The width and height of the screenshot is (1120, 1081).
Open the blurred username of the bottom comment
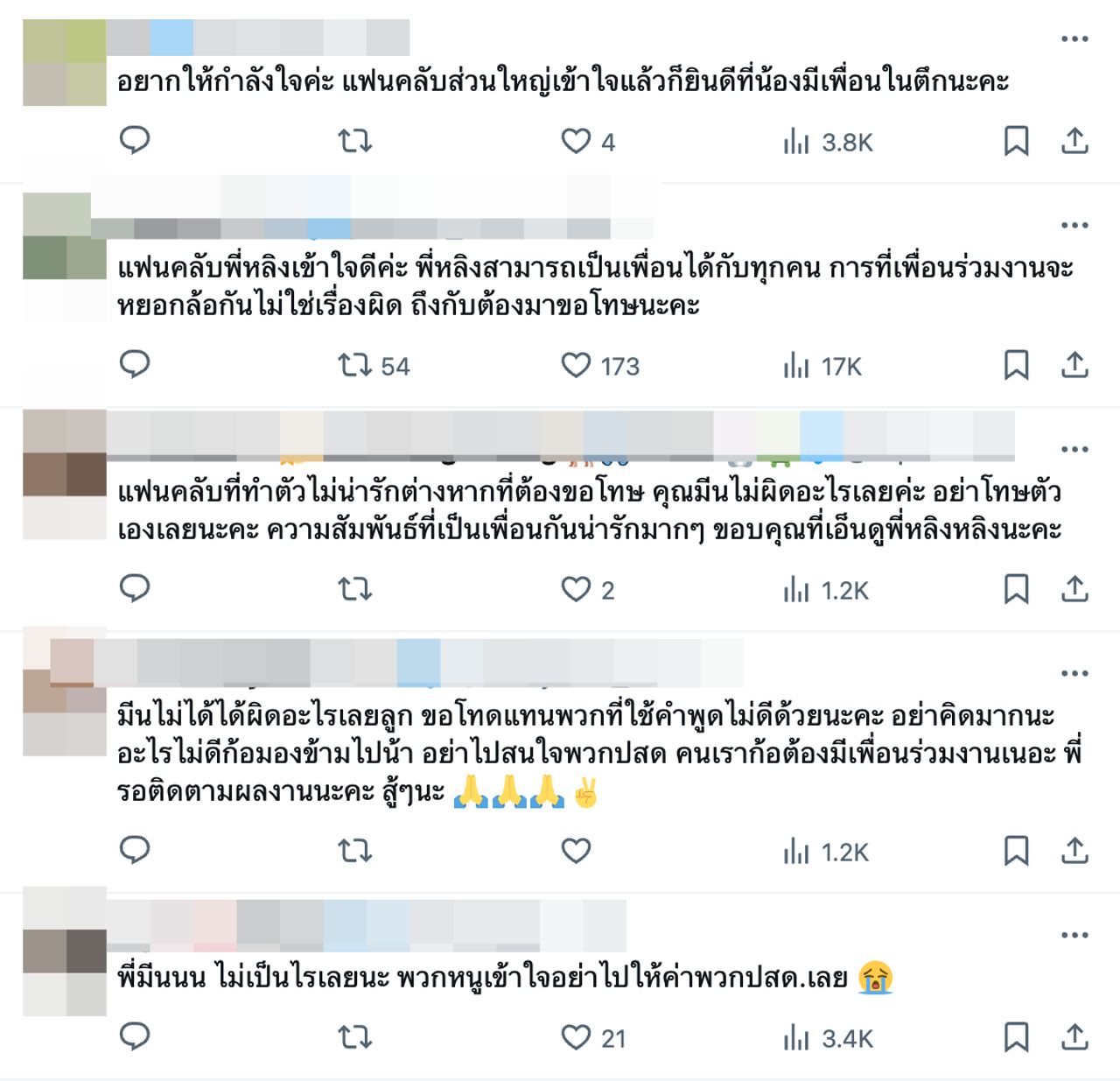[x=367, y=925]
